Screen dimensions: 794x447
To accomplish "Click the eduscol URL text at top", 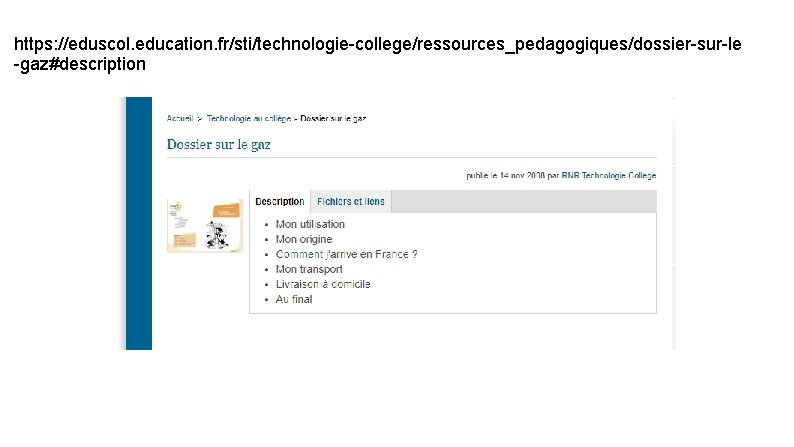I will click(377, 45).
